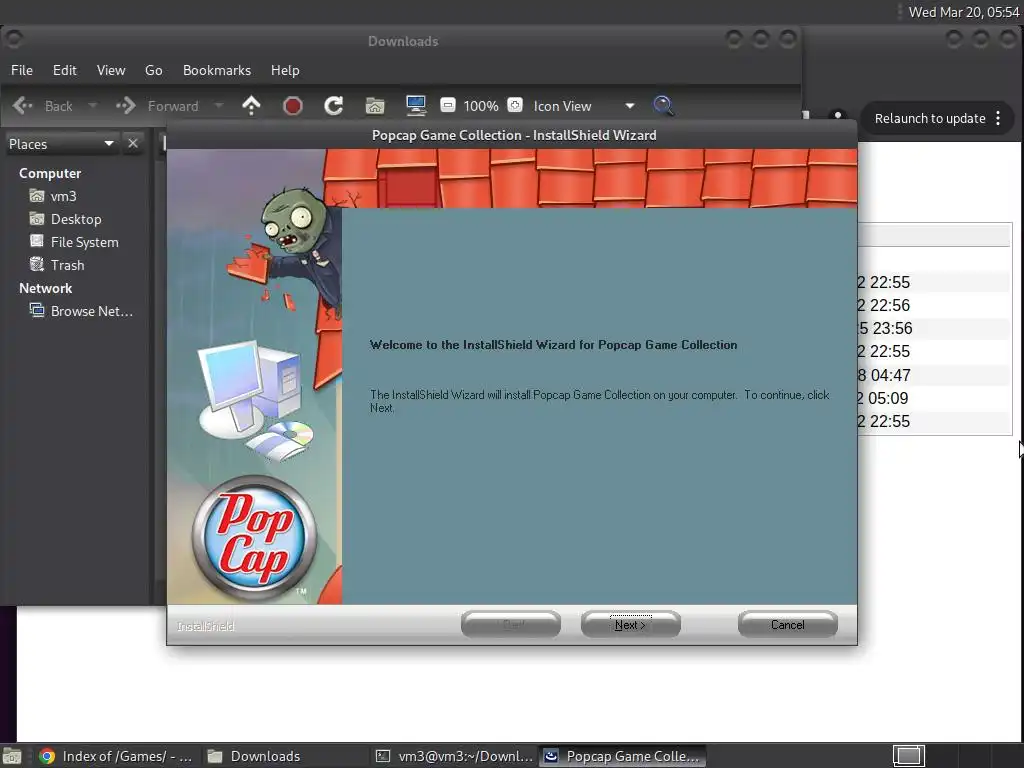This screenshot has height=768, width=1024.
Task: Click Relaunch to update in Chrome
Action: pyautogui.click(x=930, y=118)
